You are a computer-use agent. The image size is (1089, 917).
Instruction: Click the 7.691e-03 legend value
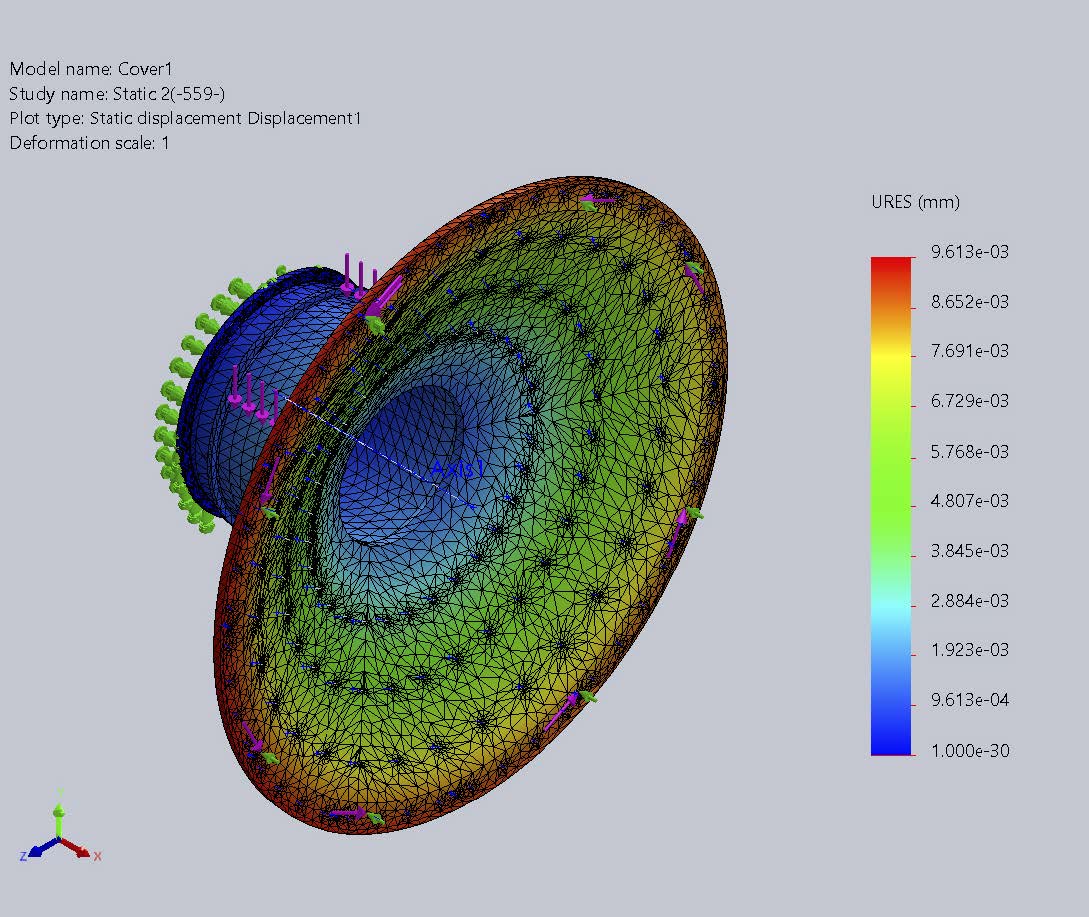(x=969, y=351)
